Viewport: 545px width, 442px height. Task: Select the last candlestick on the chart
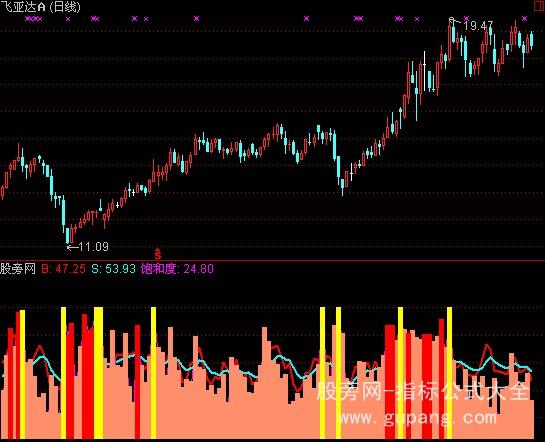[x=531, y=40]
